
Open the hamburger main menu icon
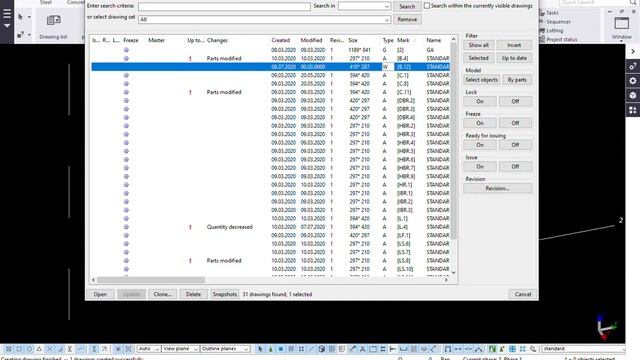pos(7,14)
